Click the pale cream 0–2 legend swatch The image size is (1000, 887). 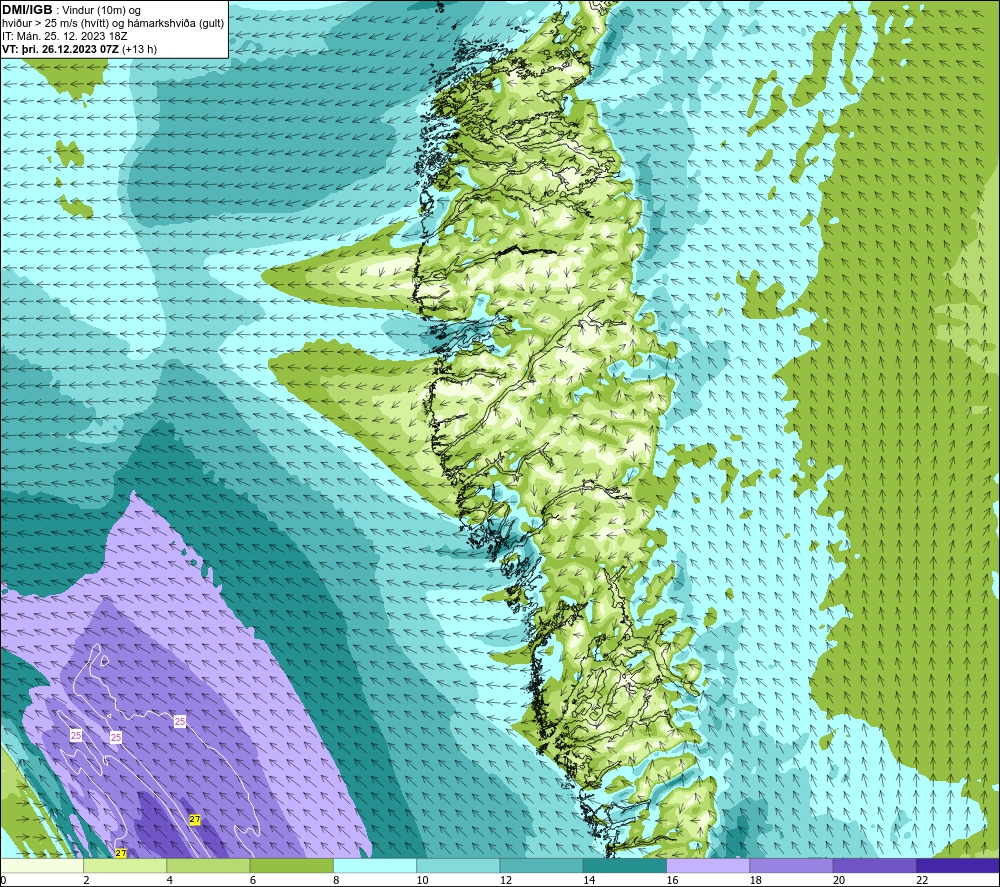tap(41, 865)
